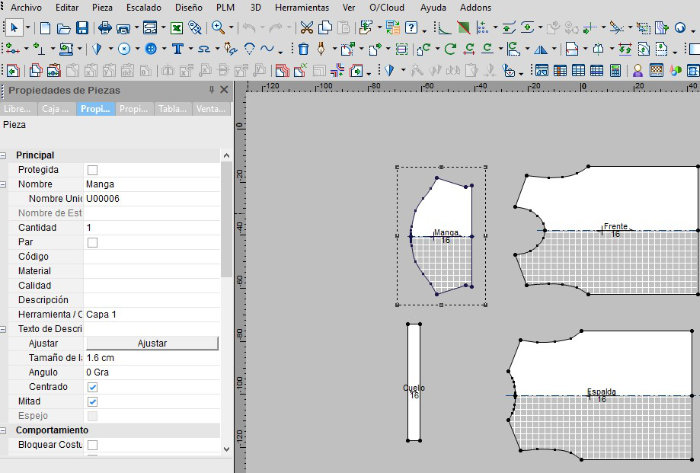The width and height of the screenshot is (700, 473).
Task: Collapse the Principal section
Action: 5,156
